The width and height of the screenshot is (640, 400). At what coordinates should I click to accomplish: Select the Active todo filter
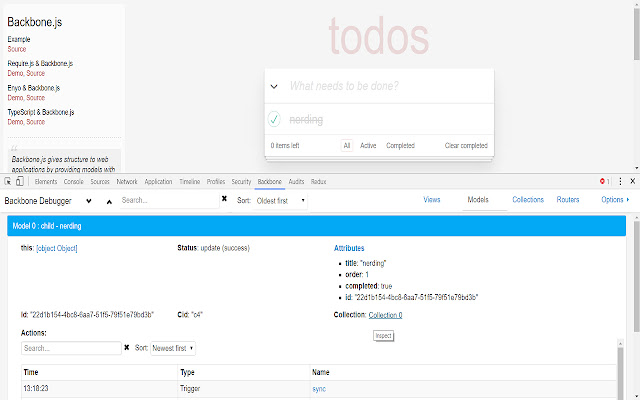(x=368, y=145)
